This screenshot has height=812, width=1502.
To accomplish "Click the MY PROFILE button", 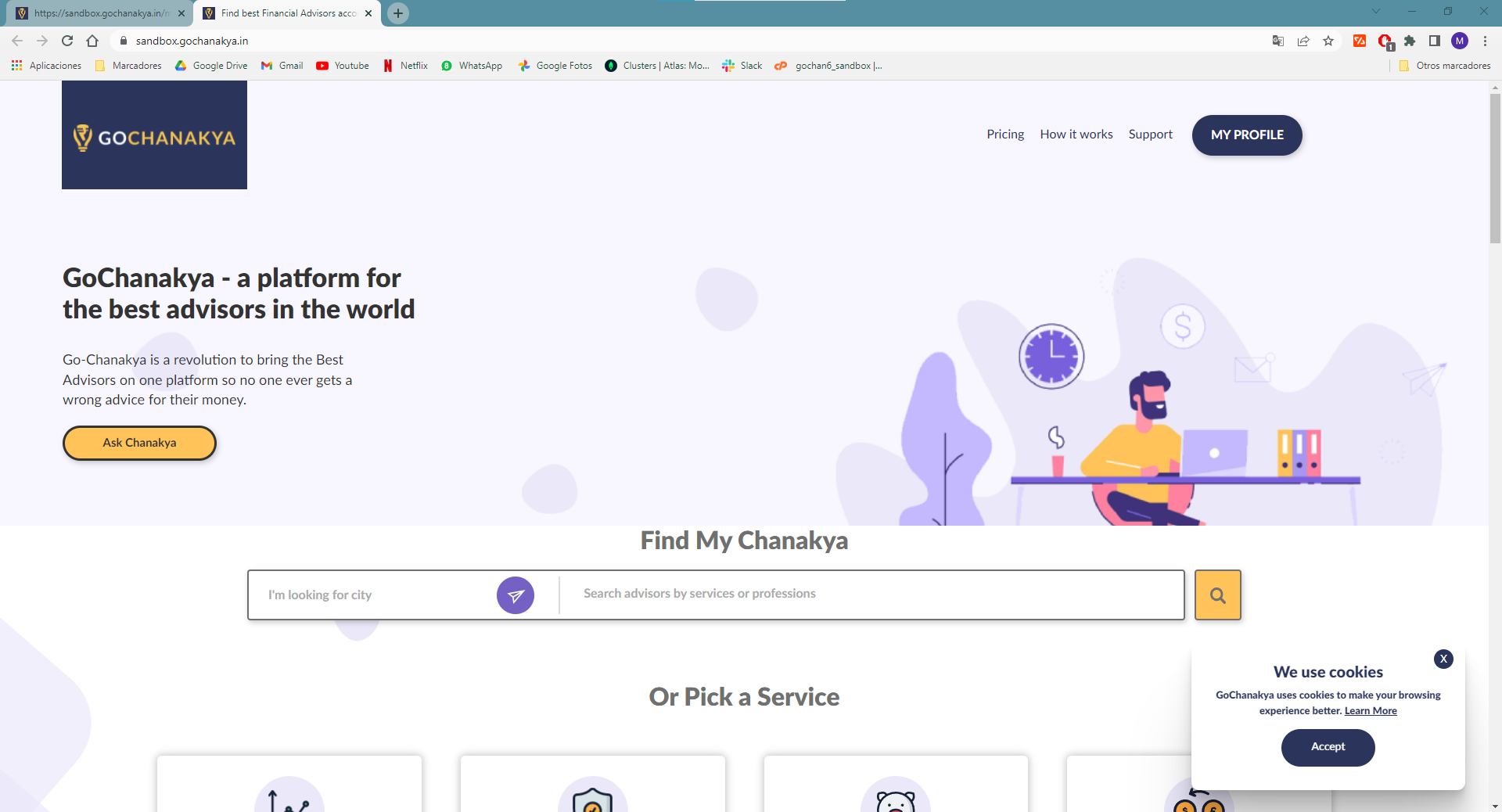I will tap(1247, 135).
